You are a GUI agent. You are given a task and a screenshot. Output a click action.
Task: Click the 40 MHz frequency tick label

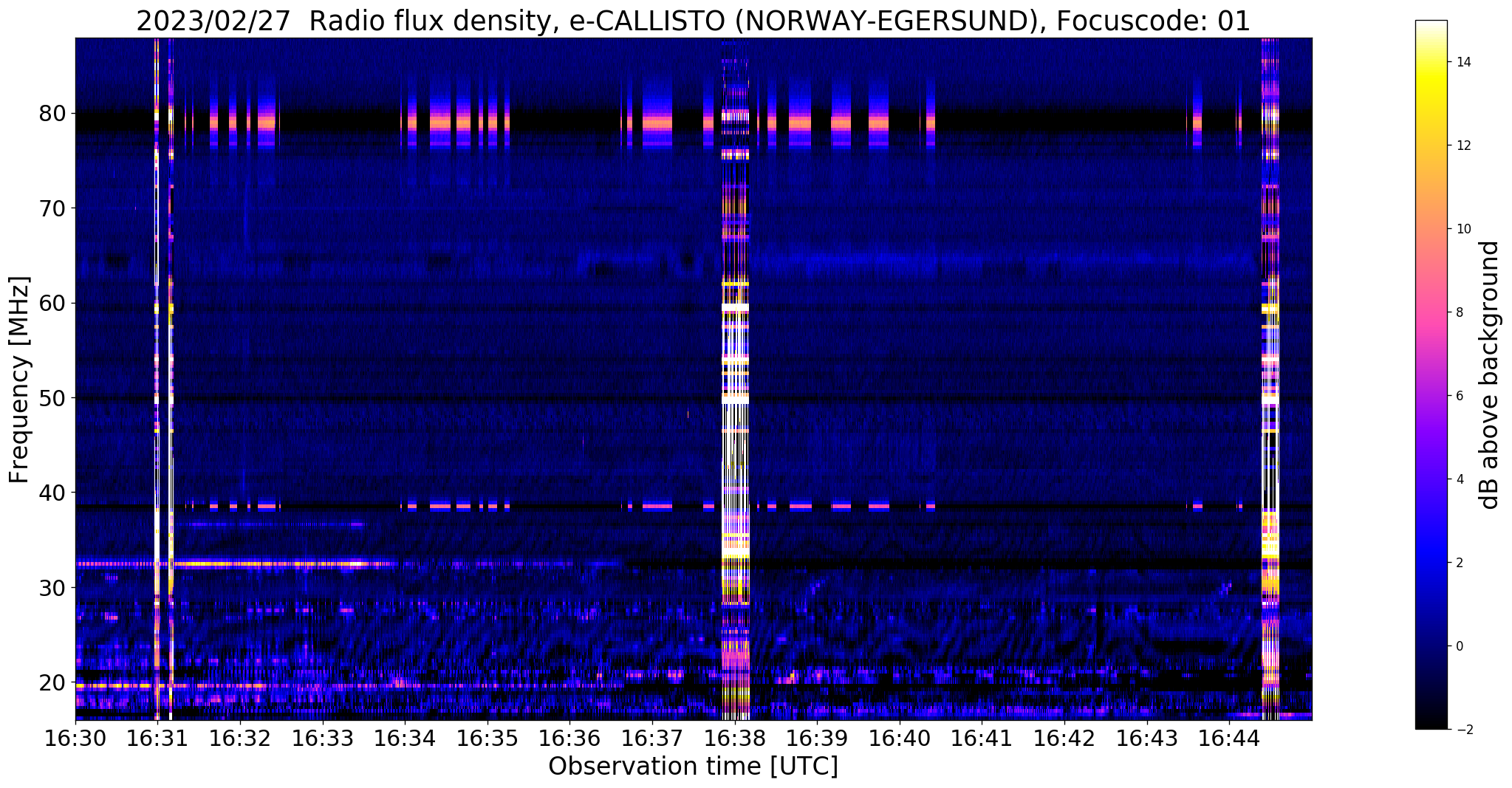point(52,493)
